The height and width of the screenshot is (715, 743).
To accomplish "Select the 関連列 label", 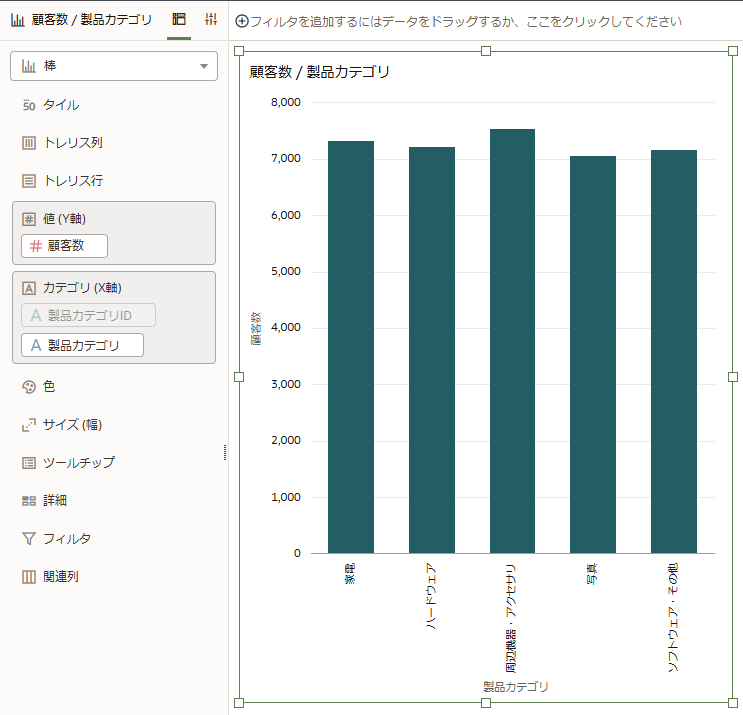I will (x=61, y=577).
